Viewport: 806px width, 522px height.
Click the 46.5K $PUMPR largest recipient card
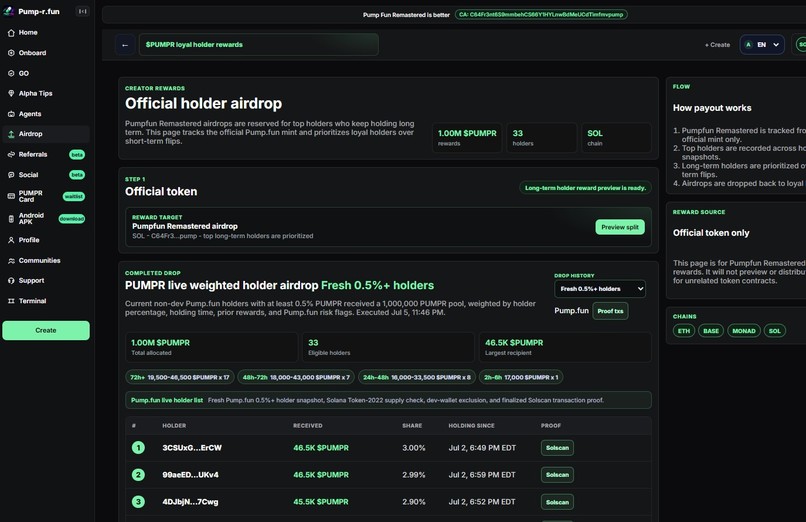click(565, 347)
